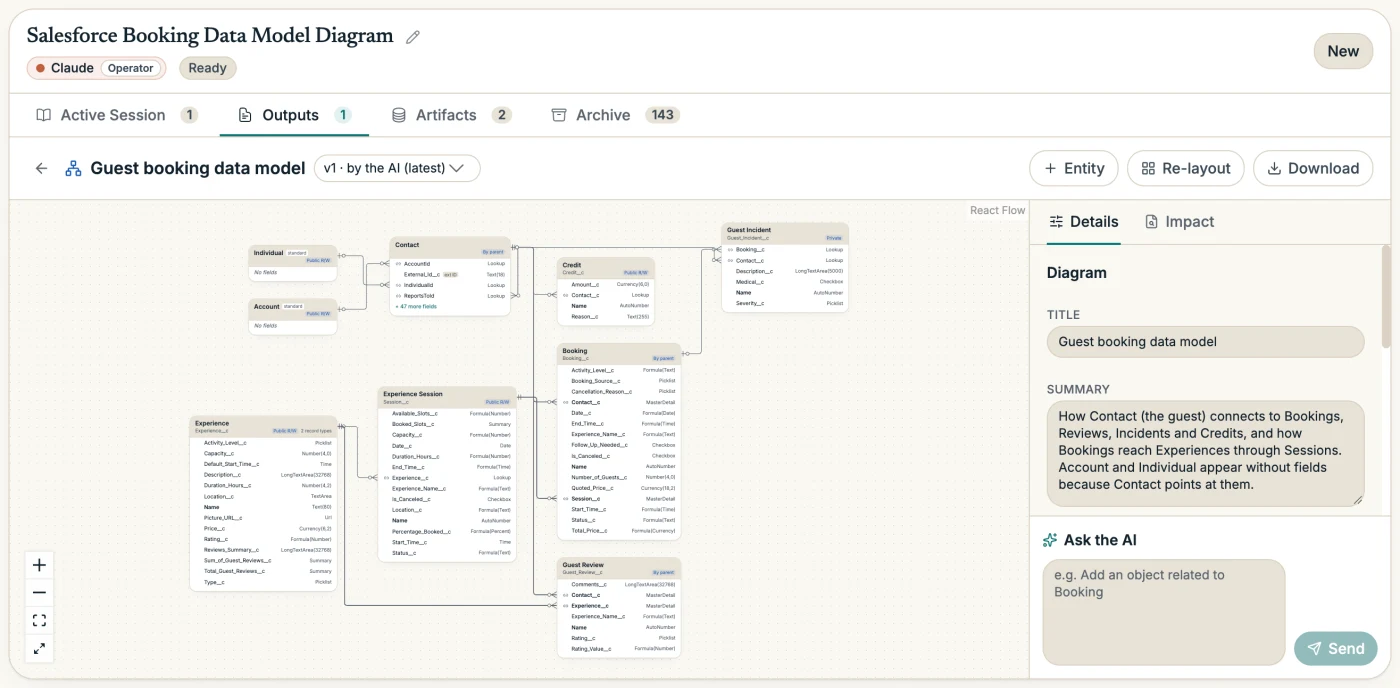Click the sparkle icon next to Ask the AI
Viewport: 1400px width, 688px height.
tap(1050, 540)
